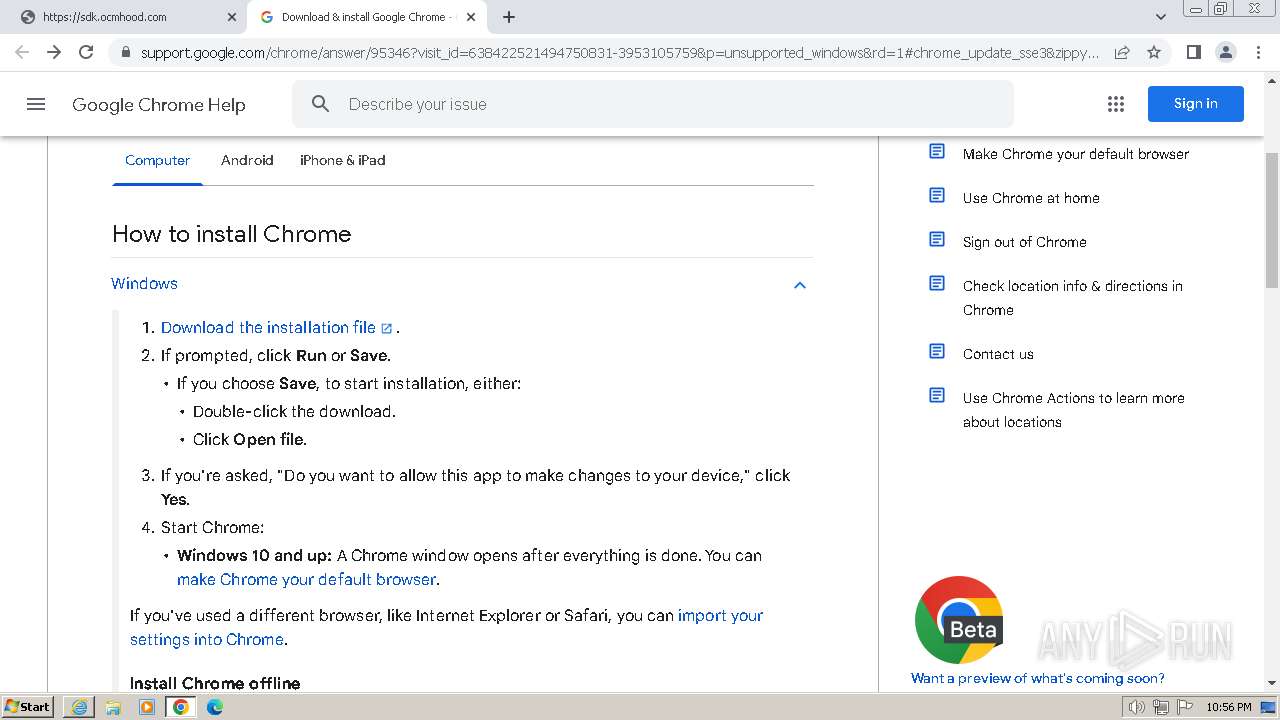Open the Chrome profile avatar
Image resolution: width=1280 pixels, height=720 pixels.
[x=1225, y=52]
